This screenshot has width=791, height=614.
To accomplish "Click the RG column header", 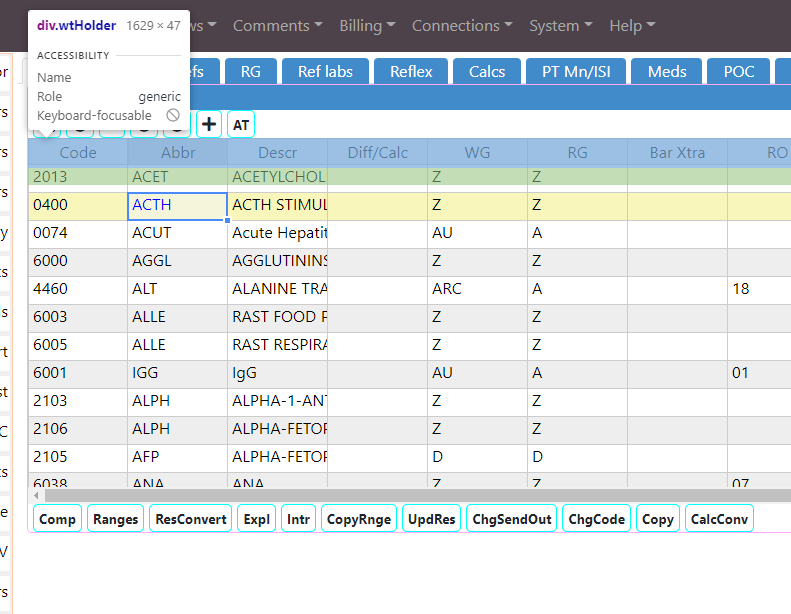I will (x=577, y=152).
